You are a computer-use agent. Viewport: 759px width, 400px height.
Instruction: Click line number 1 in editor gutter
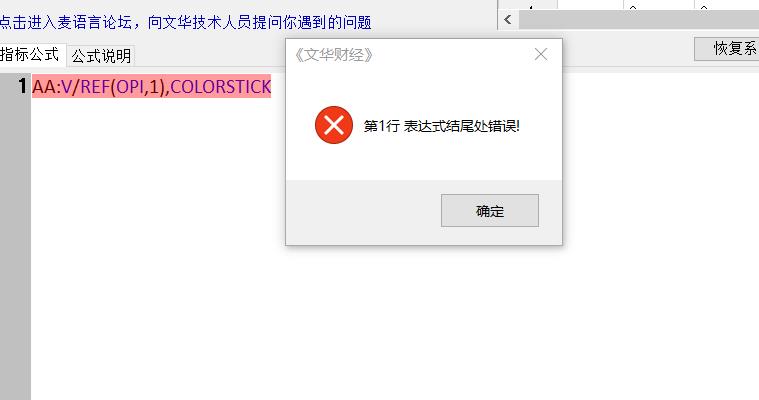[23, 86]
